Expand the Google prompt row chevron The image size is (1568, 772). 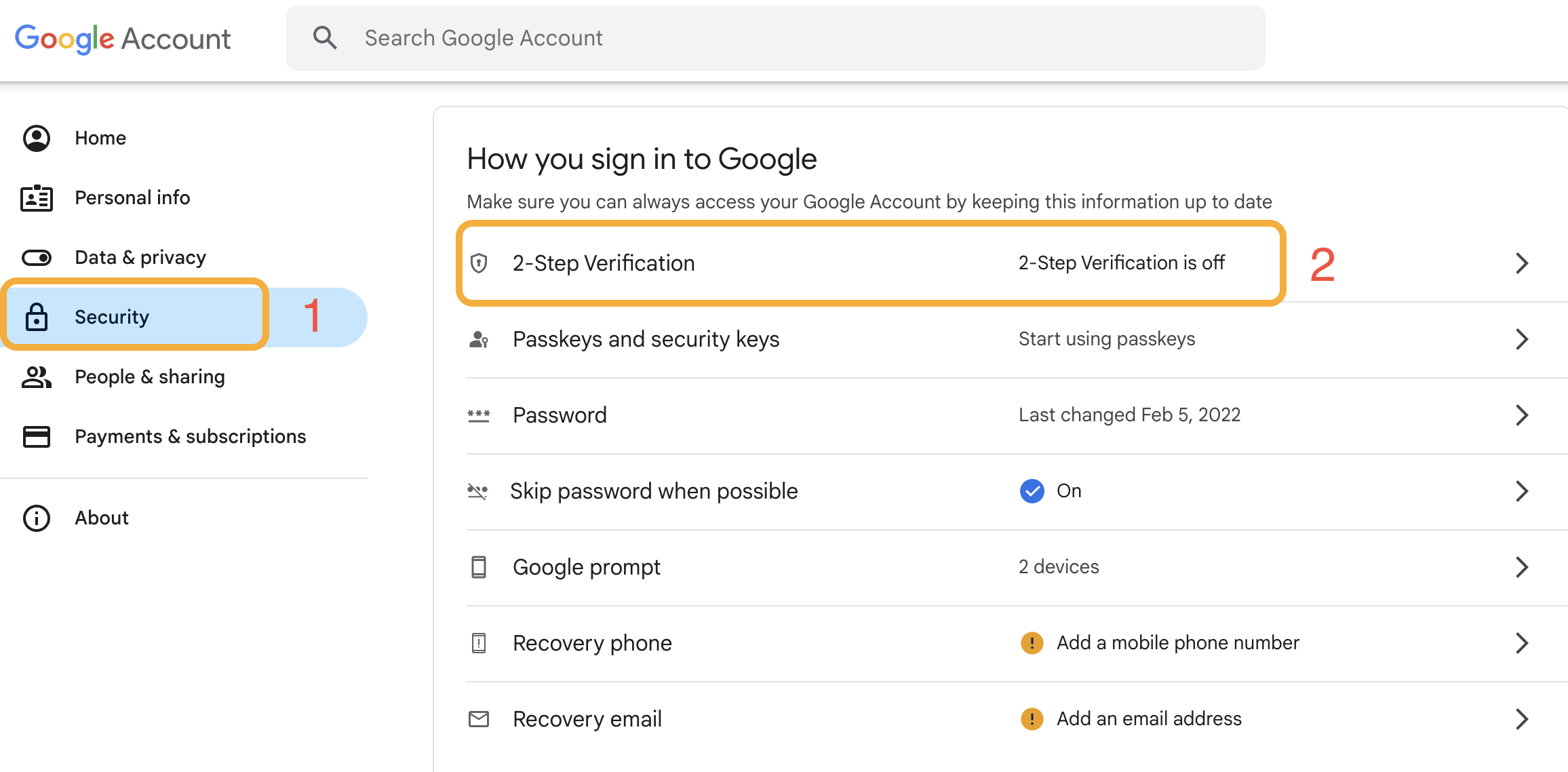point(1522,567)
